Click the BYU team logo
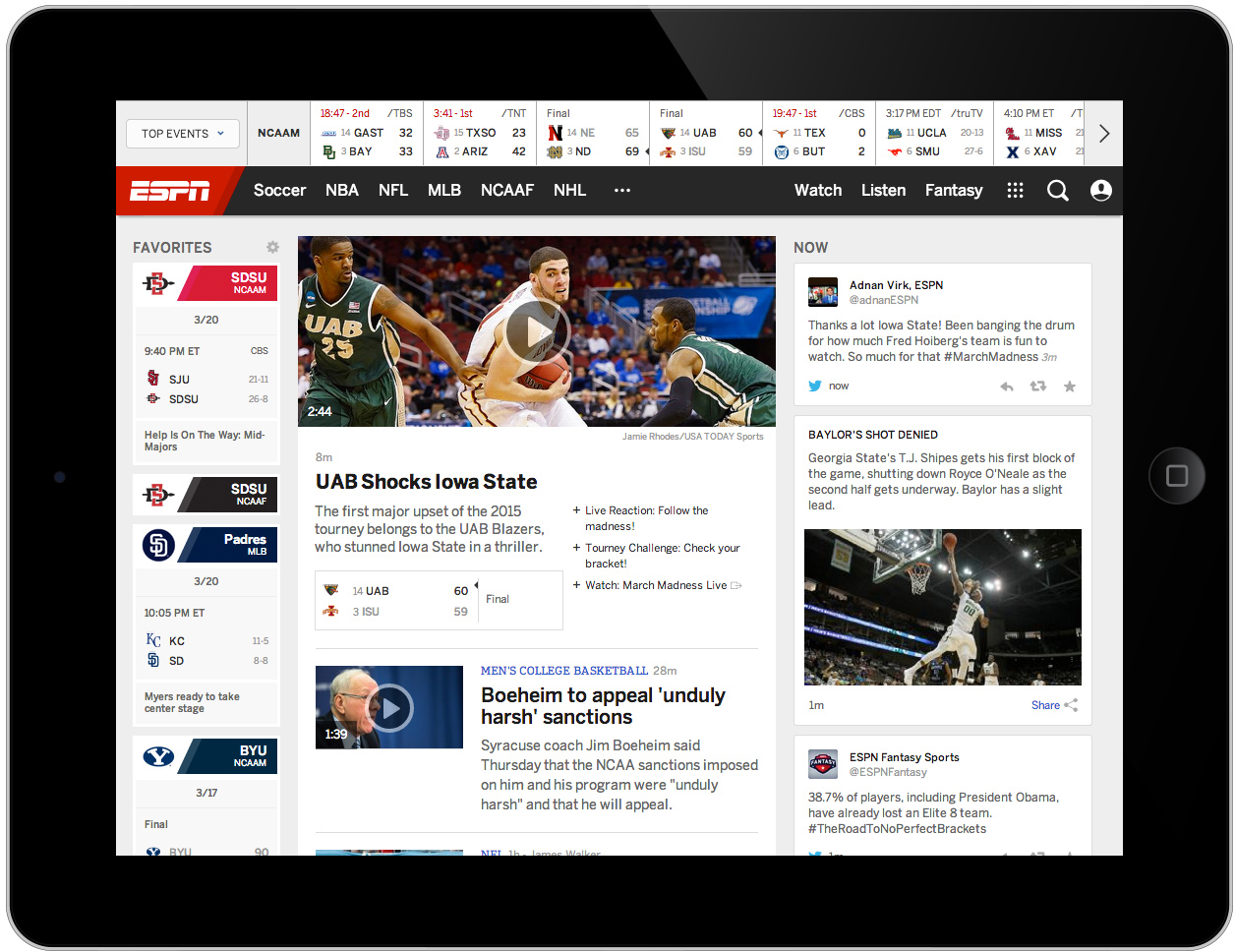1235x952 pixels. click(x=158, y=756)
